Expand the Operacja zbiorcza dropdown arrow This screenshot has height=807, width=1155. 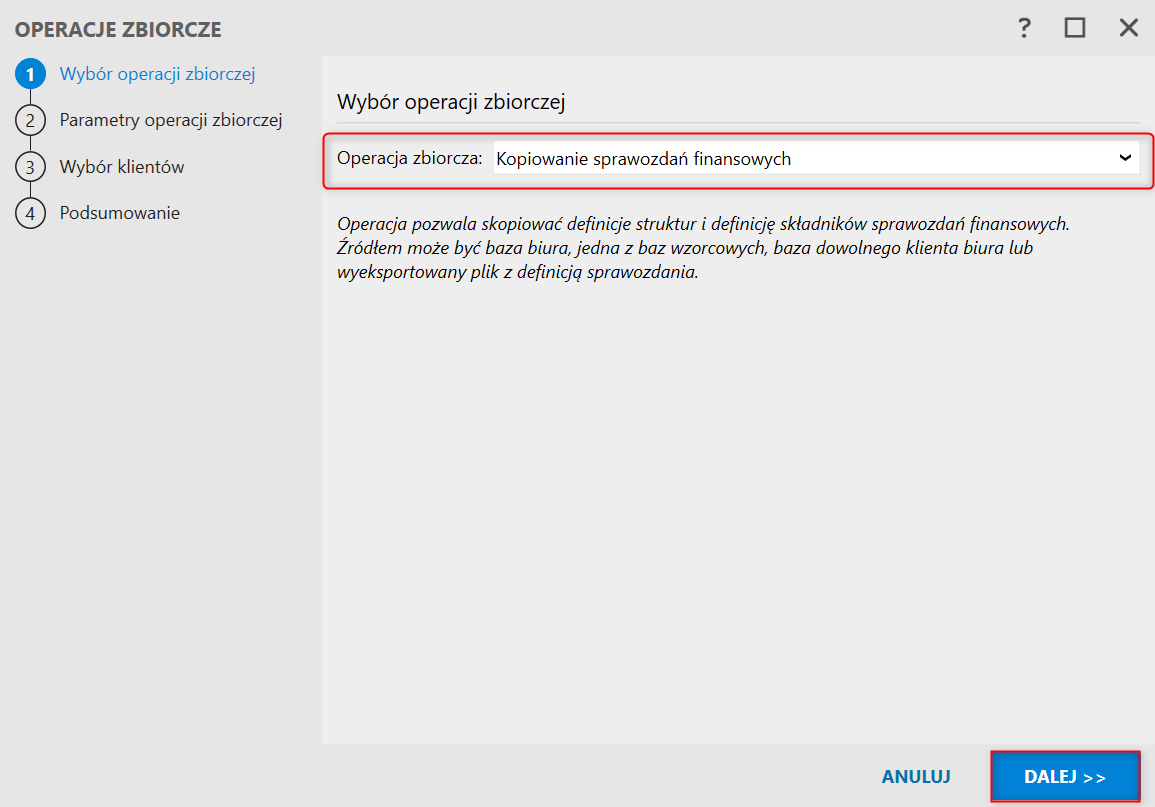click(1125, 158)
